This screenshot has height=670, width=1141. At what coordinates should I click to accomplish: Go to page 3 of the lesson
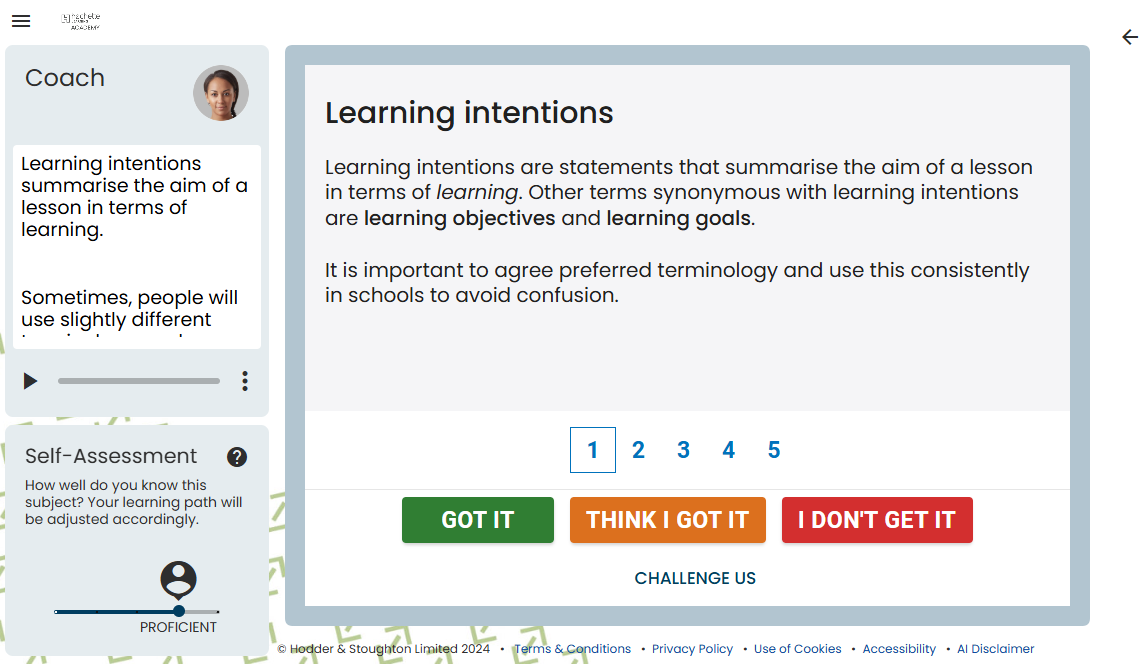pos(683,450)
